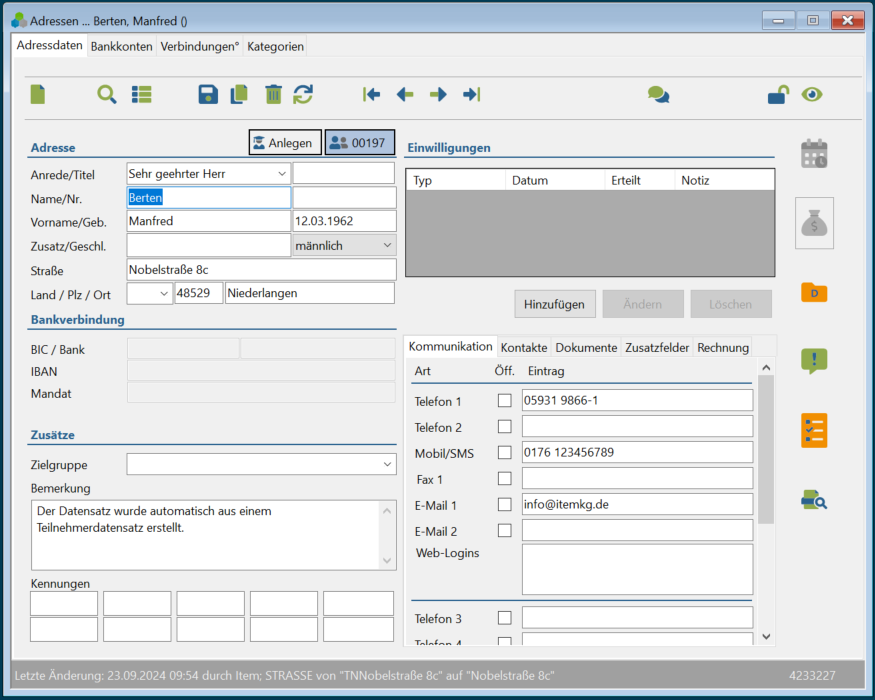Image resolution: width=875 pixels, height=700 pixels.
Task: Click the Kommunikation vertical scrollbar thumb
Action: click(x=766, y=449)
